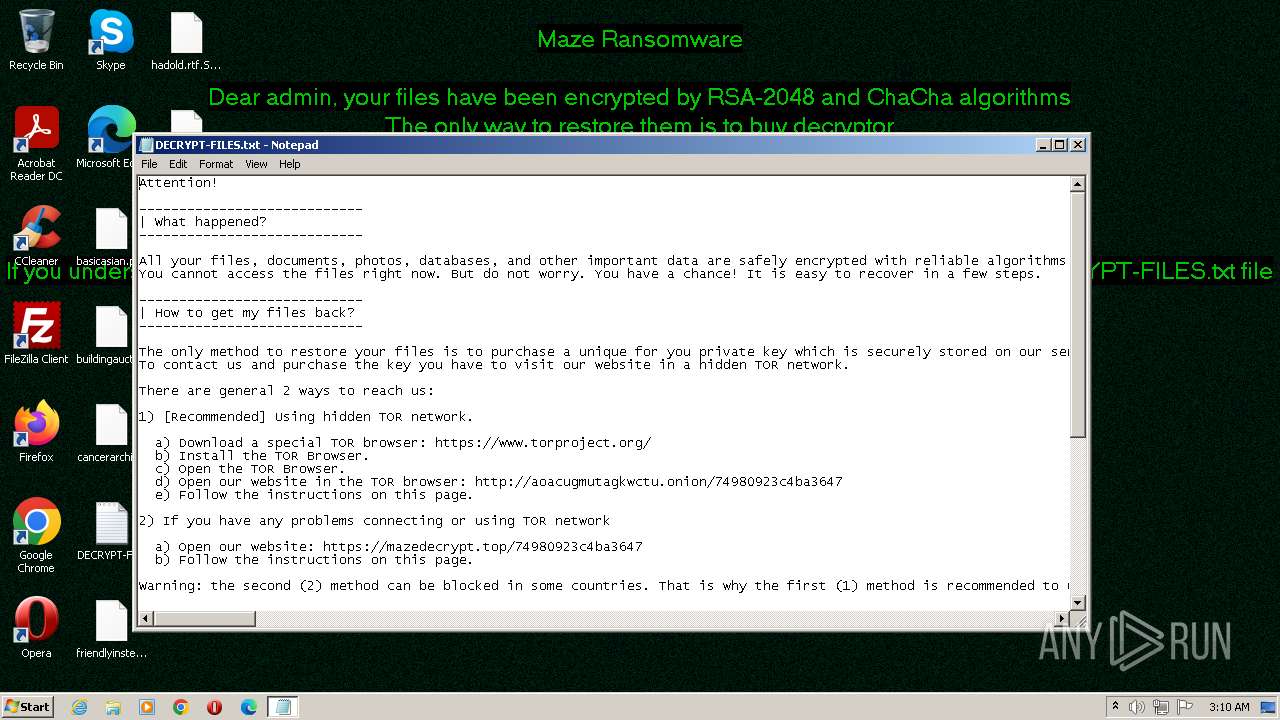Click the 'Maze Ransomware' wallpaper heading
This screenshot has width=1280, height=720.
(x=640, y=40)
